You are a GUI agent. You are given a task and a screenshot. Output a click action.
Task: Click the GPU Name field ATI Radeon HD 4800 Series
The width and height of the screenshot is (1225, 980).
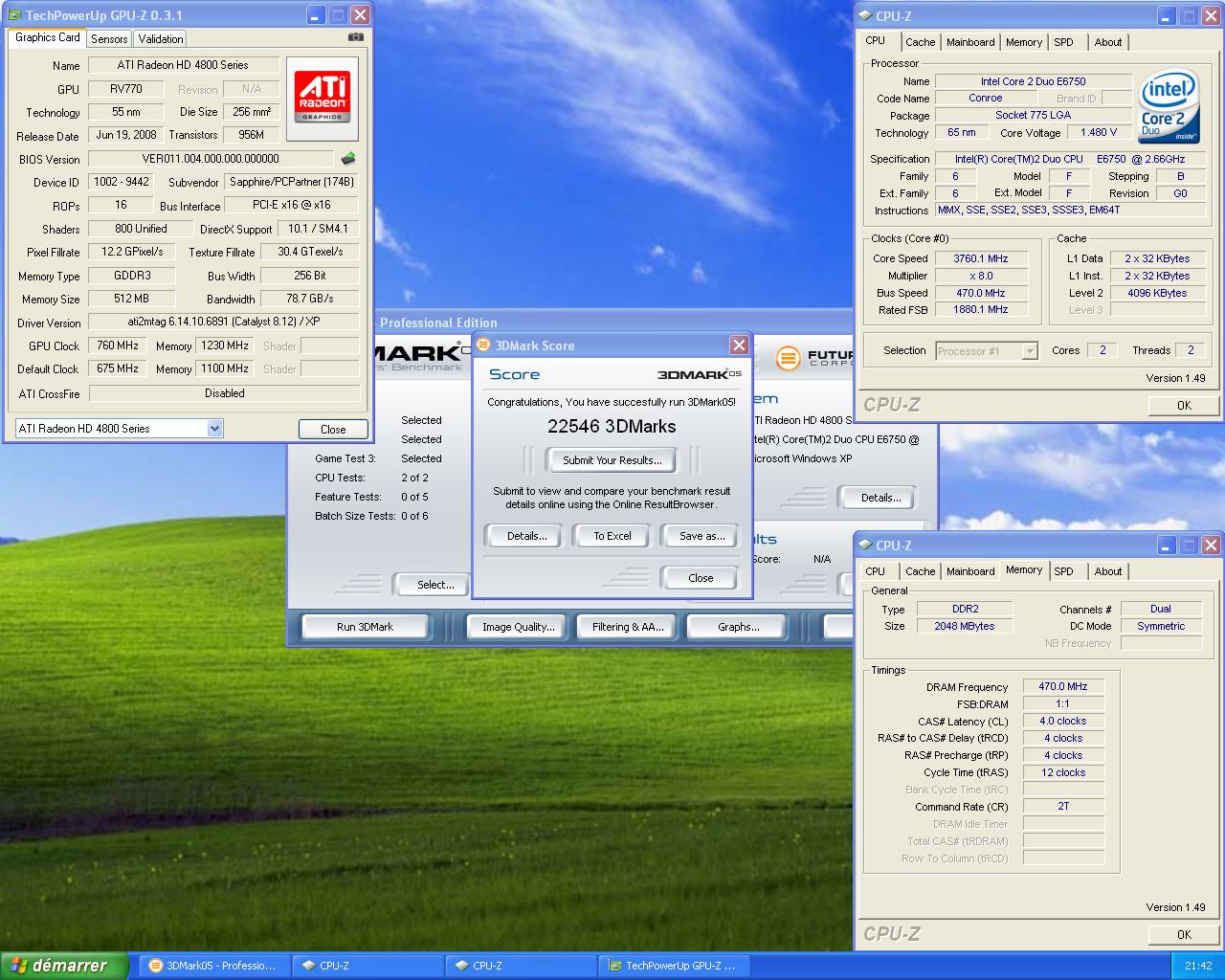184,65
